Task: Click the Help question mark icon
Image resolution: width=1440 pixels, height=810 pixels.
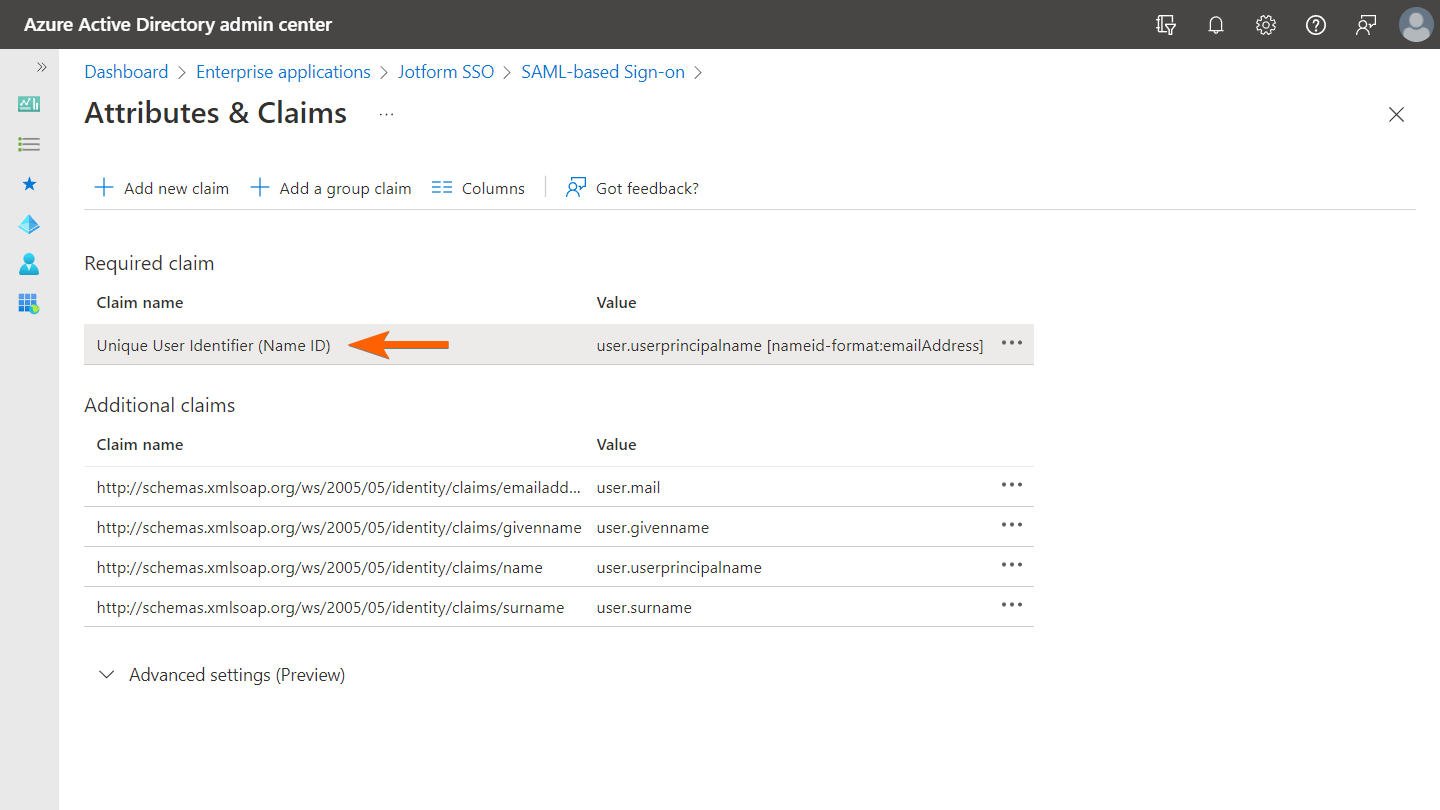Action: coord(1316,25)
